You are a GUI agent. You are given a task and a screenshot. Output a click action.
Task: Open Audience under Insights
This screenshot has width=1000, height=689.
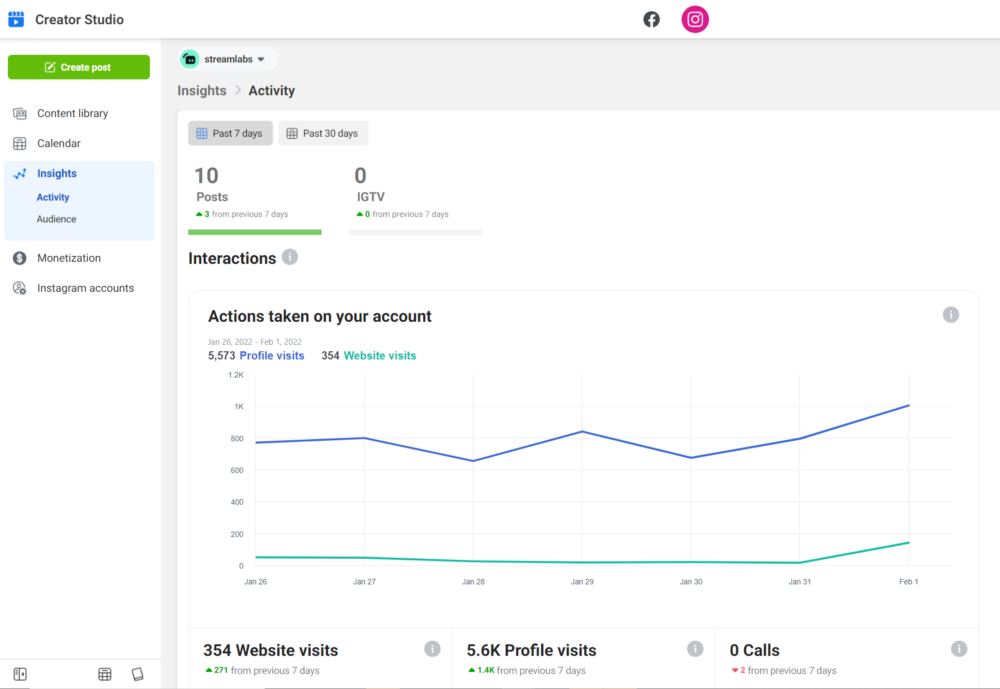tap(56, 219)
